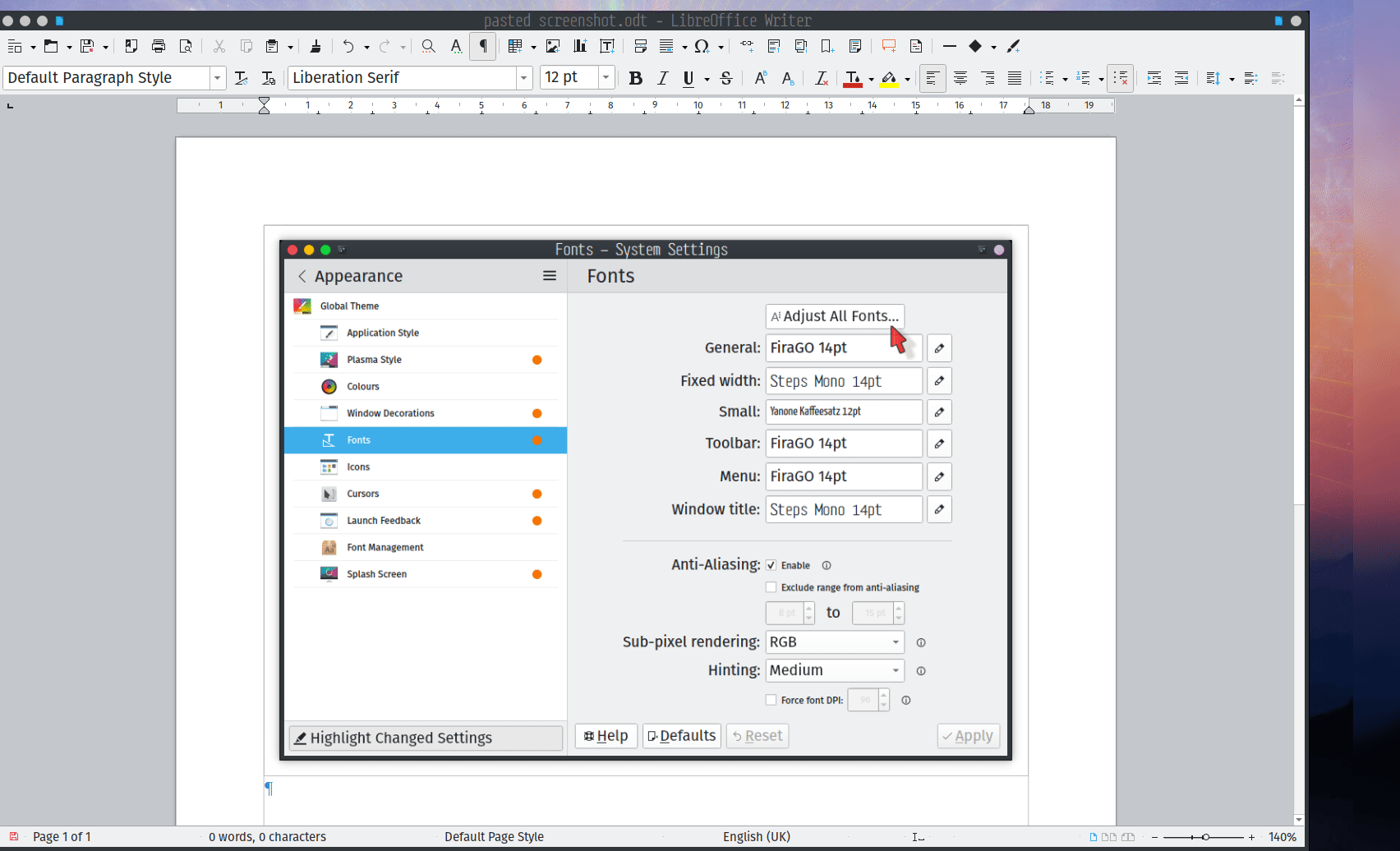
Task: Click the Undo arrow icon
Action: [x=348, y=46]
